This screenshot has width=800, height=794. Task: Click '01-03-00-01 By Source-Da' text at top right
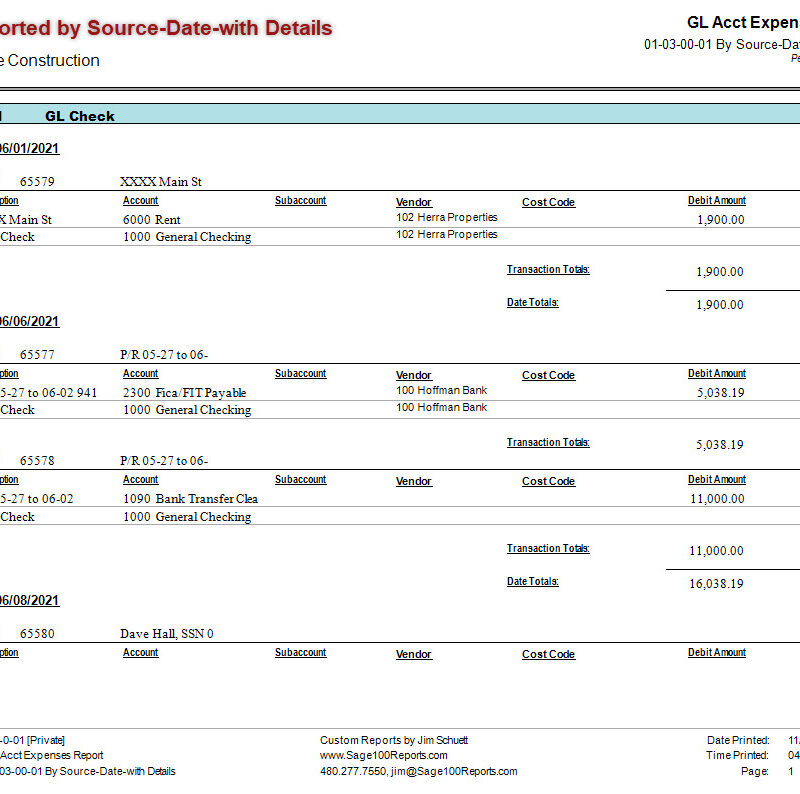click(x=722, y=44)
